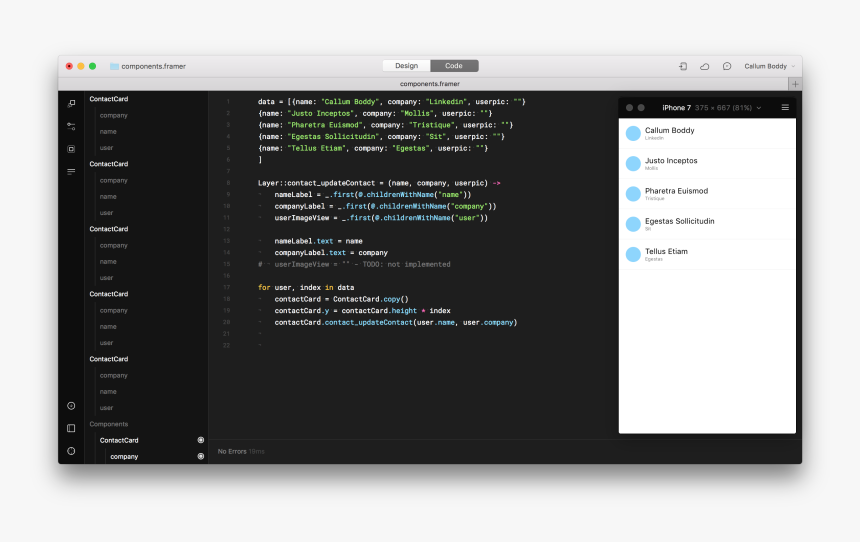This screenshot has height=542, width=860.
Task: Click the fold marker beside line 15
Action: click(259, 265)
